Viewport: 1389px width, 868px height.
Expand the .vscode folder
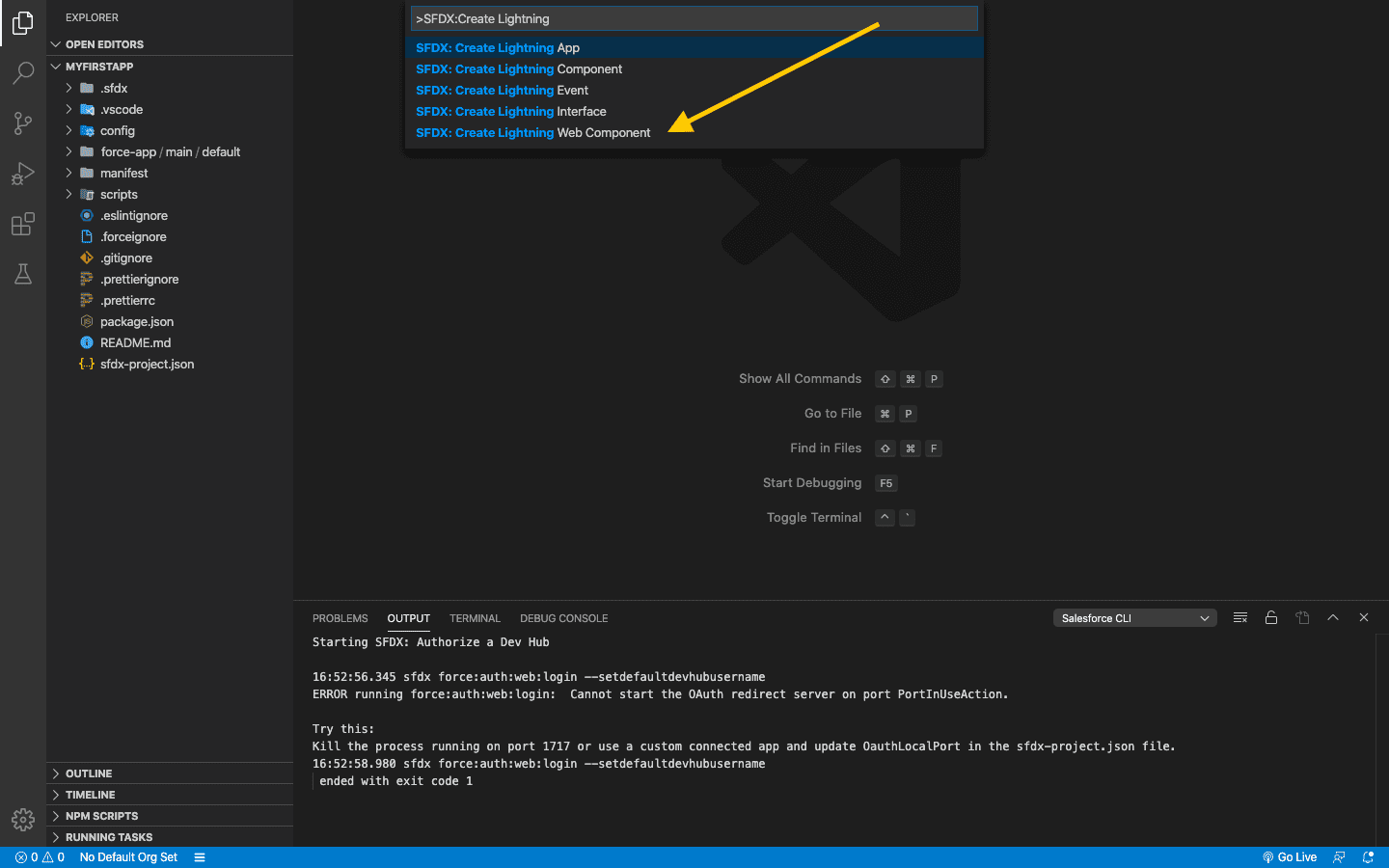point(170,109)
